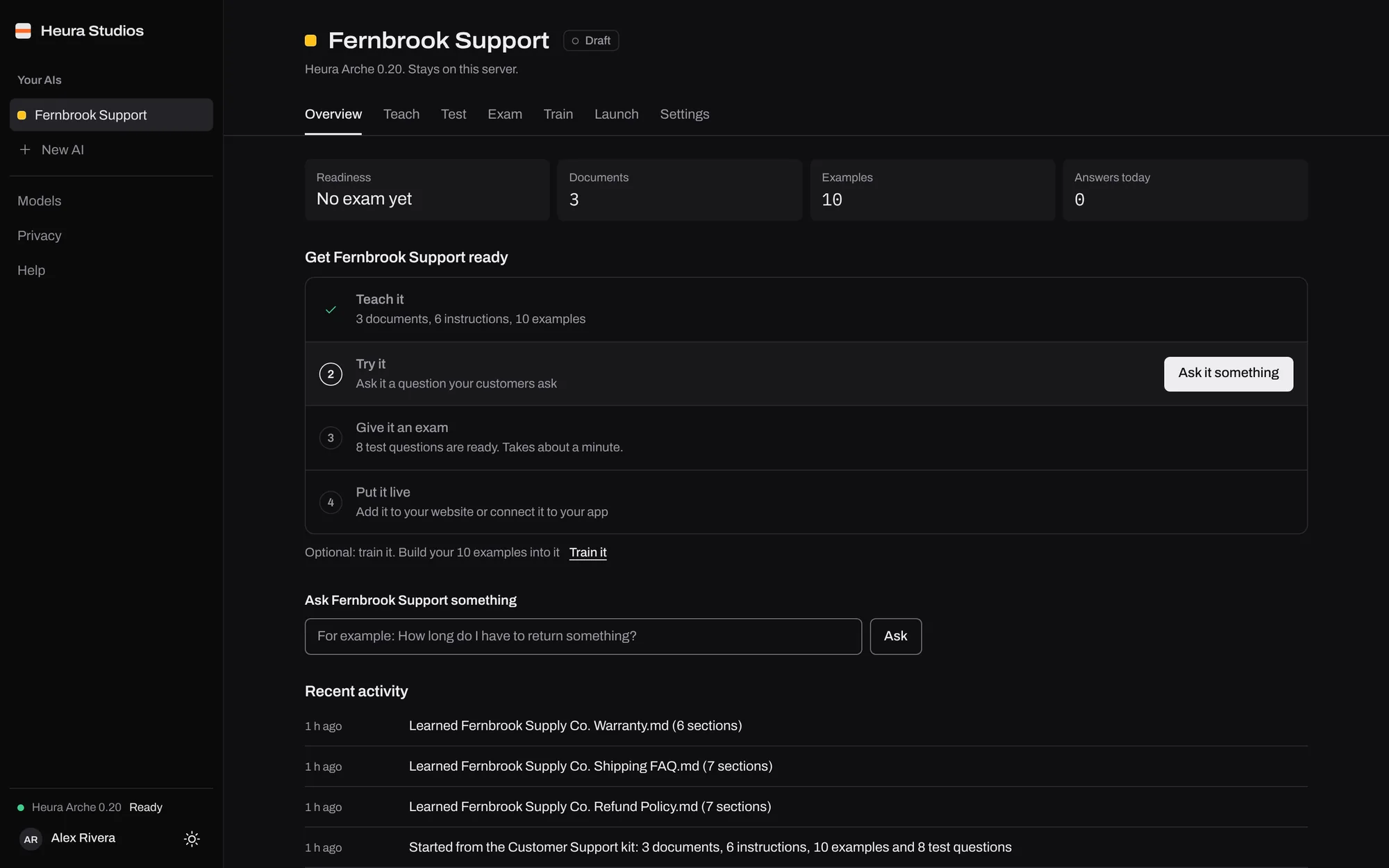Click the Put it live step title
This screenshot has width=1389, height=868.
(x=383, y=492)
